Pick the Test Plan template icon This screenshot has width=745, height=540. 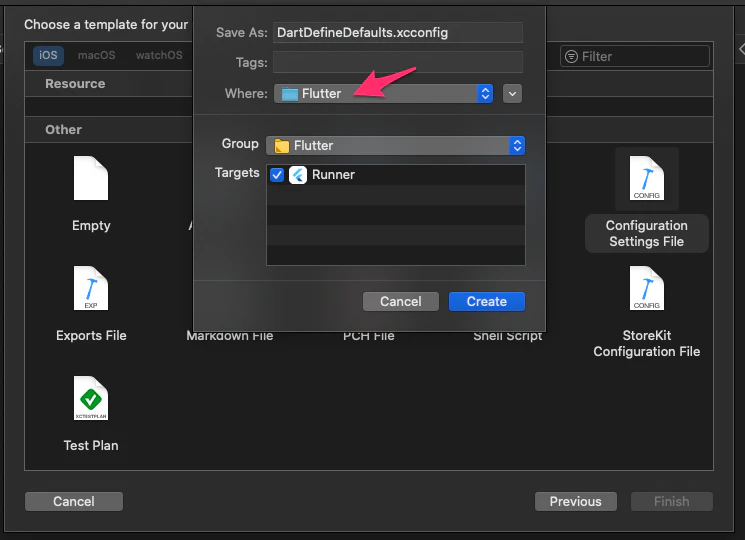pyautogui.click(x=91, y=398)
